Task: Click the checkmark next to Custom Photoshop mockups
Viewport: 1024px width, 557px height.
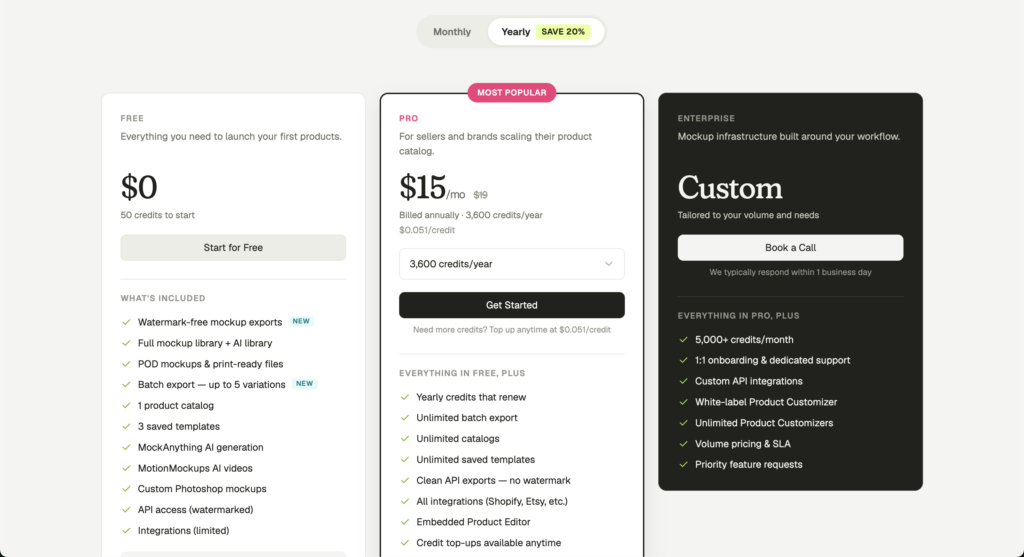Action: click(x=126, y=489)
